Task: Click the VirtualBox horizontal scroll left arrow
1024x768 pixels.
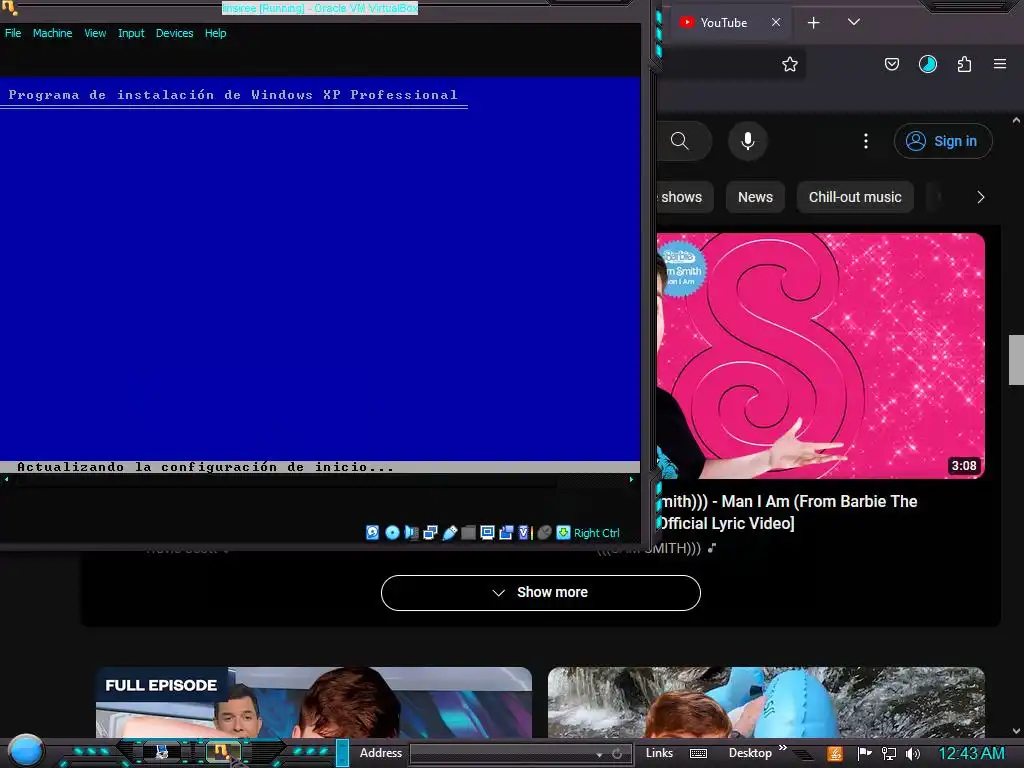Action: click(7, 479)
